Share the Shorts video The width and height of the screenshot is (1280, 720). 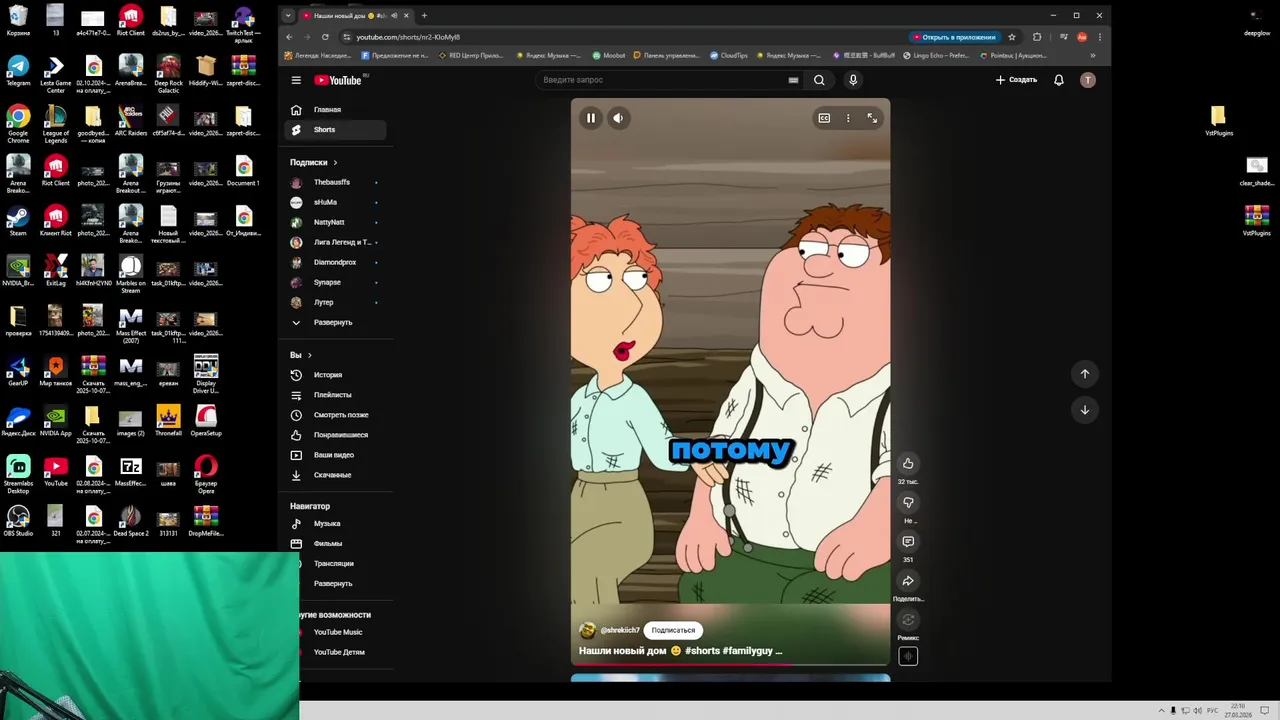[908, 580]
